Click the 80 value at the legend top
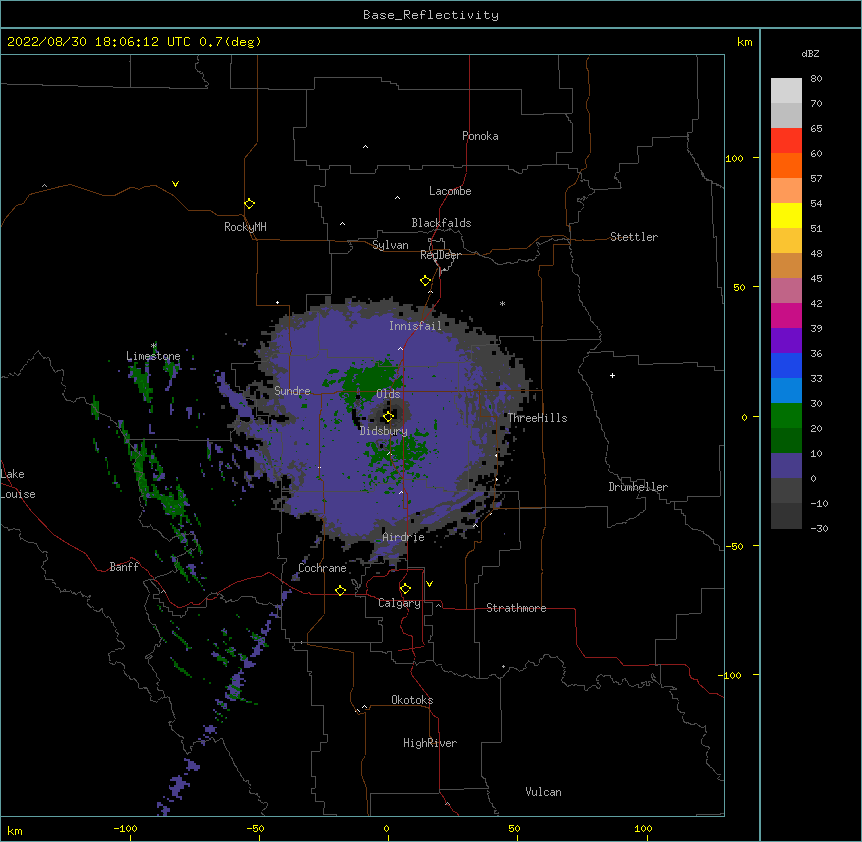The image size is (862, 842). (x=816, y=79)
